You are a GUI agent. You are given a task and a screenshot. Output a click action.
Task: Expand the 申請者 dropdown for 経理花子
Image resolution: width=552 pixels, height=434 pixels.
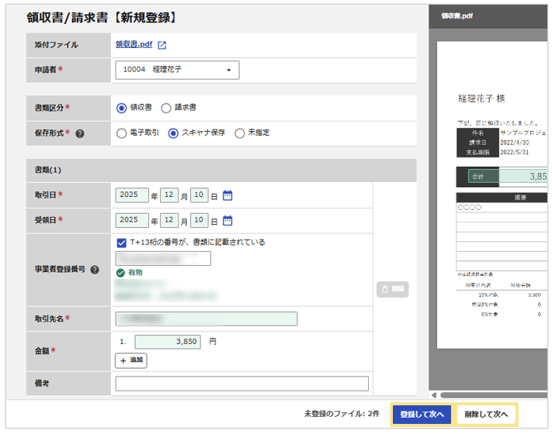click(x=177, y=70)
